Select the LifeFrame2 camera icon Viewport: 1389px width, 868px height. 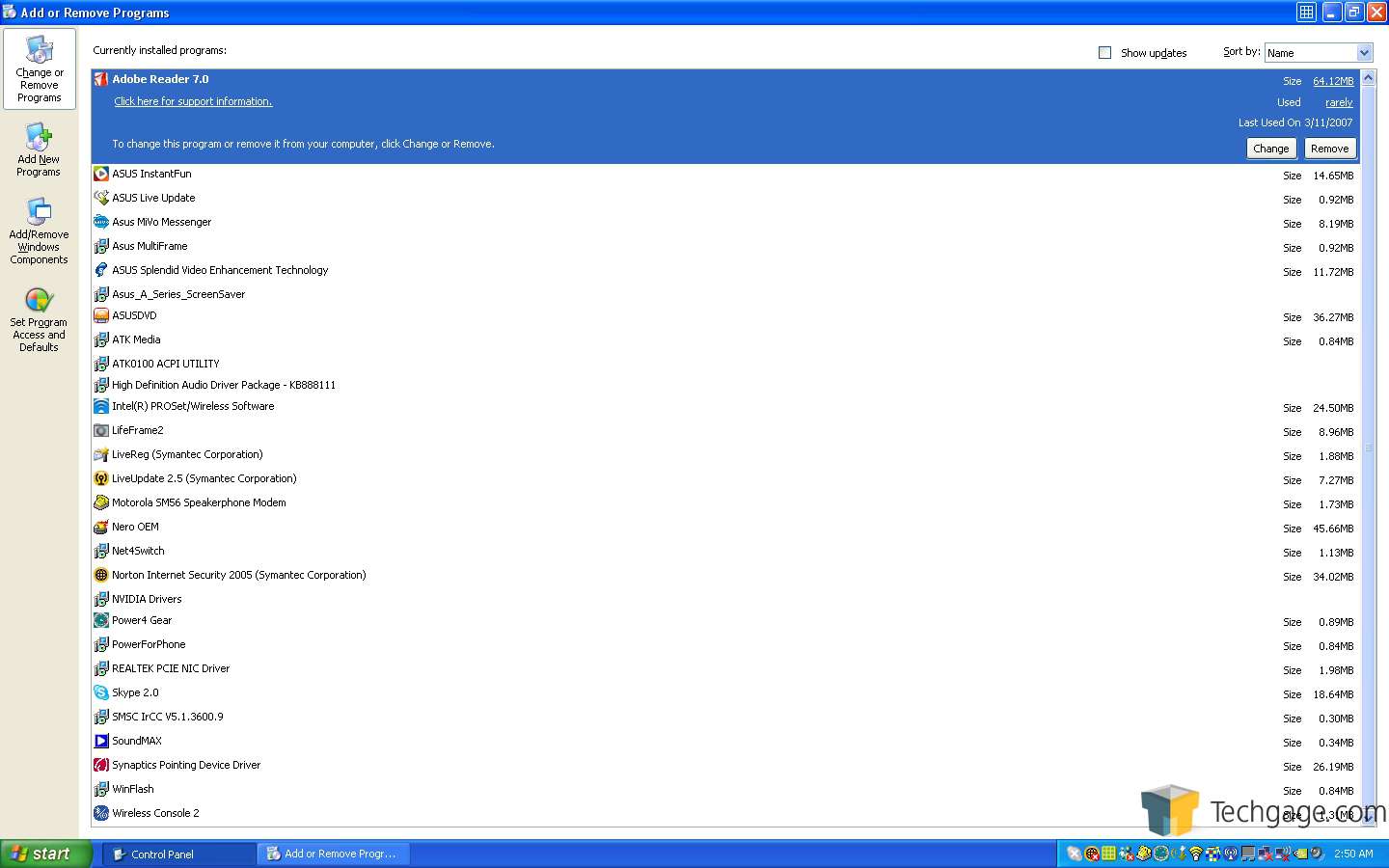tap(100, 430)
